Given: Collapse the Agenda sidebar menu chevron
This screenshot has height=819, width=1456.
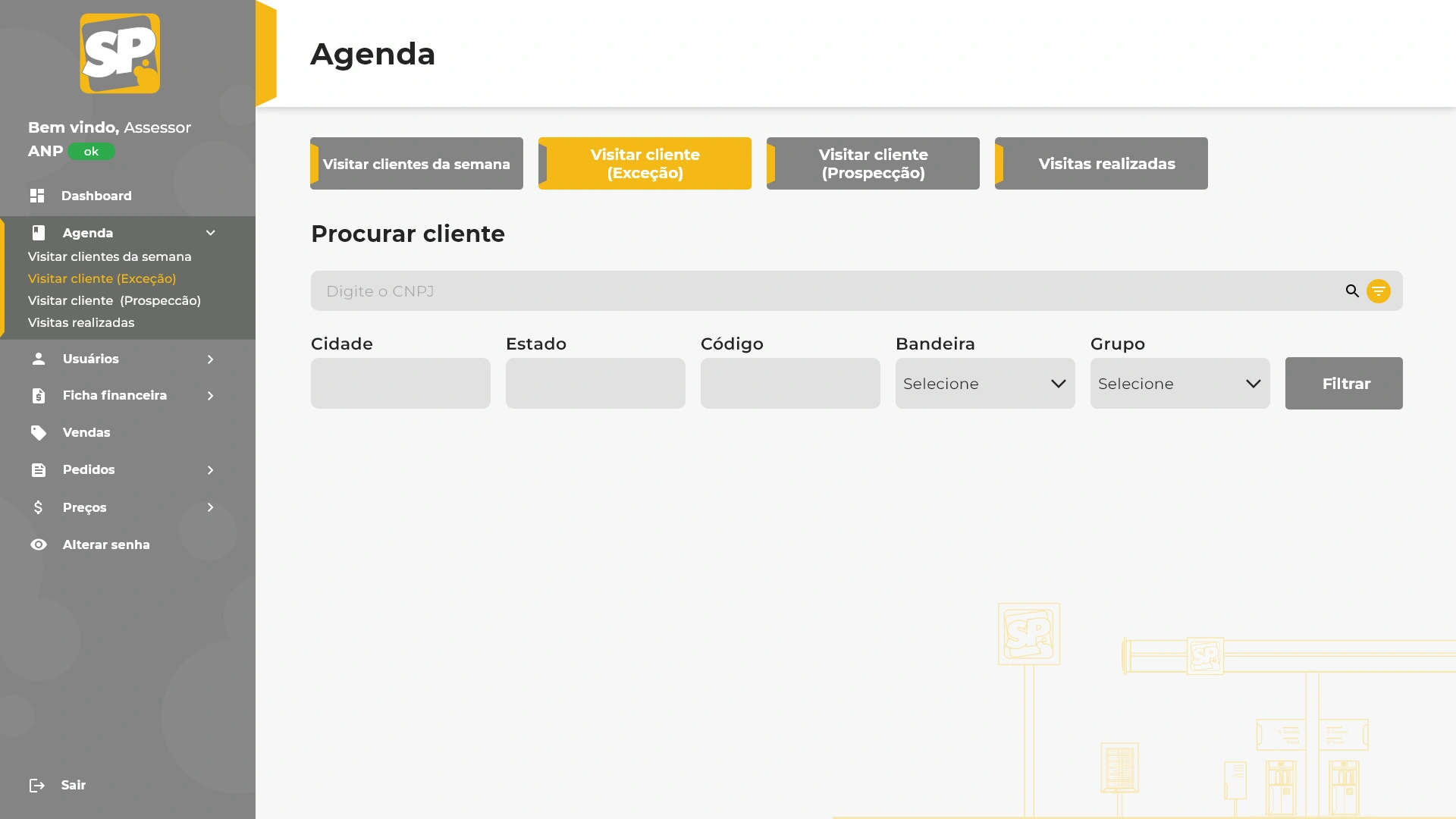Looking at the screenshot, I should click(x=211, y=233).
